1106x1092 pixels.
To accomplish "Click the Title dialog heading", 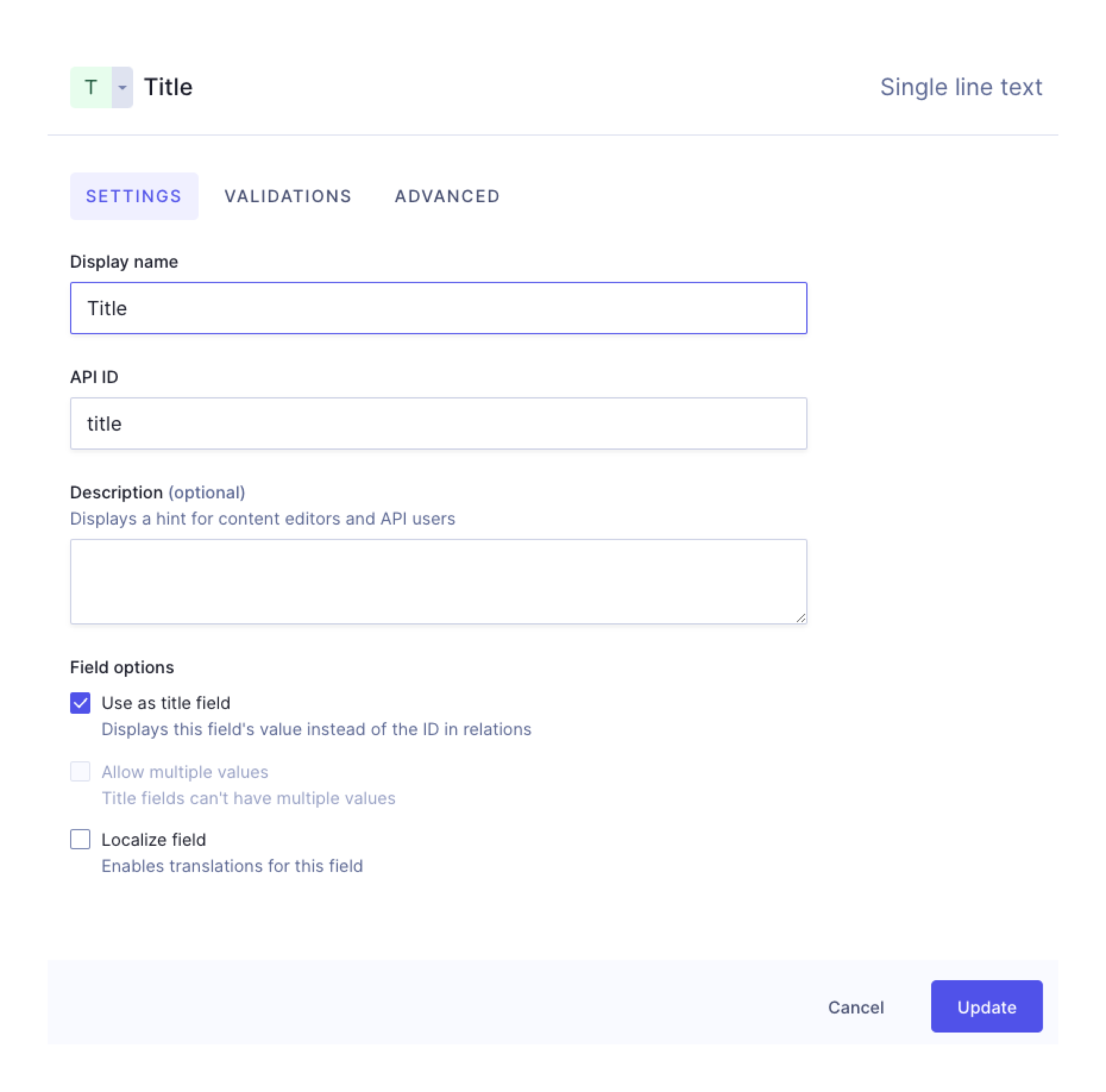I will click(x=169, y=87).
